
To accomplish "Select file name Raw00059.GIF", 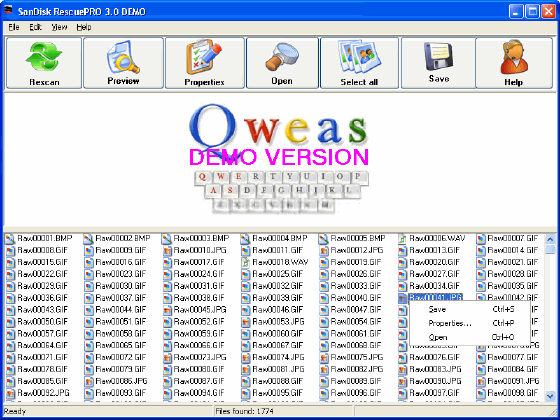I will [199, 334].
